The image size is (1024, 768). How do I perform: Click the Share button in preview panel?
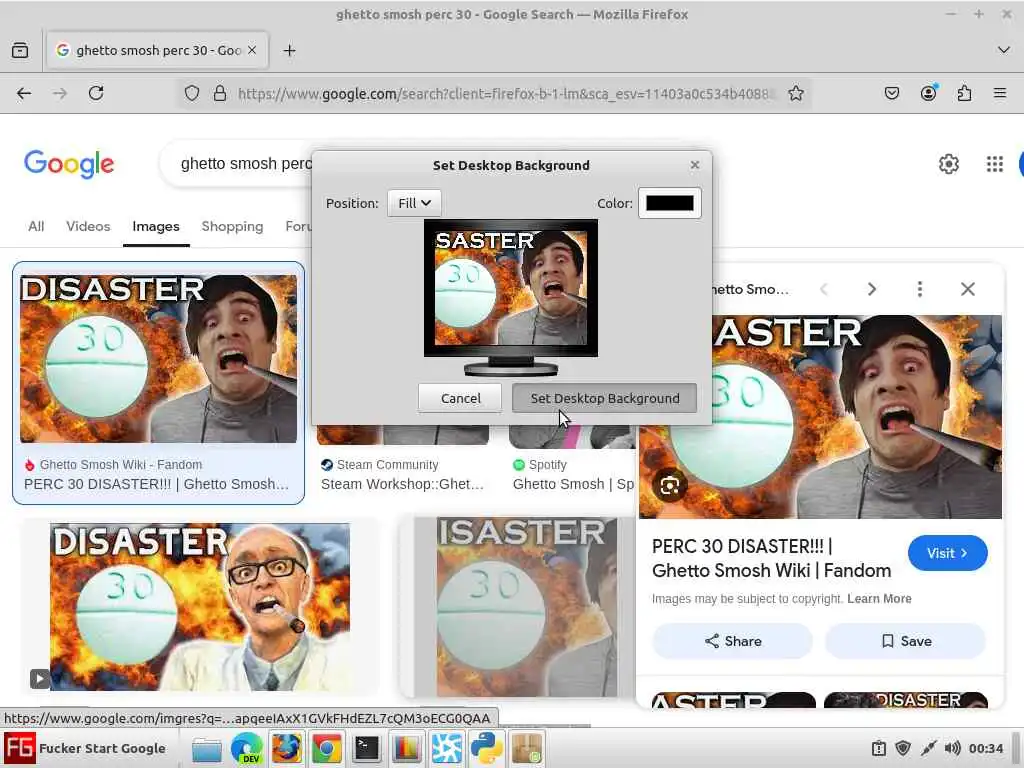(733, 641)
